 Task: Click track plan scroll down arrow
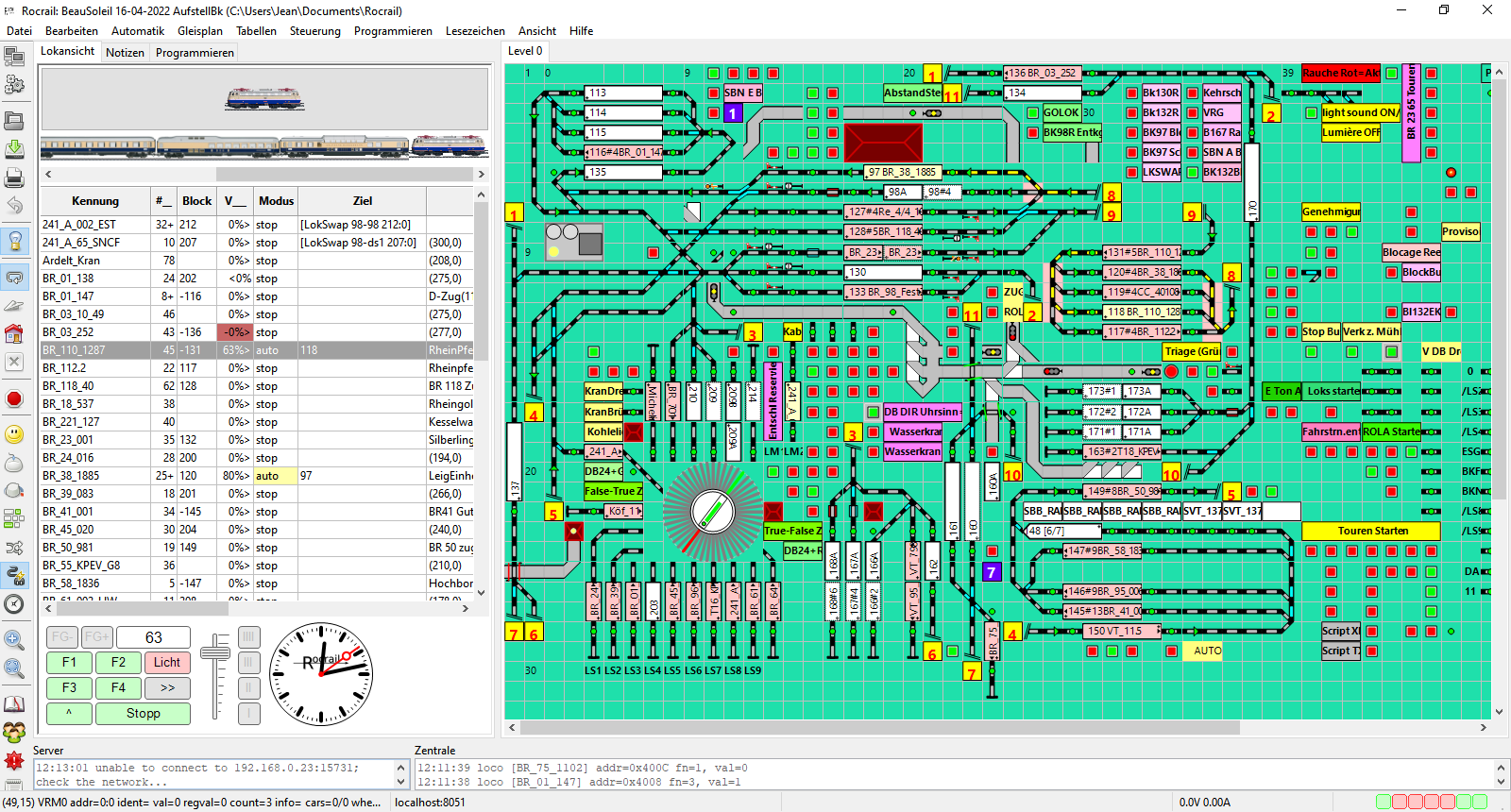1500,712
